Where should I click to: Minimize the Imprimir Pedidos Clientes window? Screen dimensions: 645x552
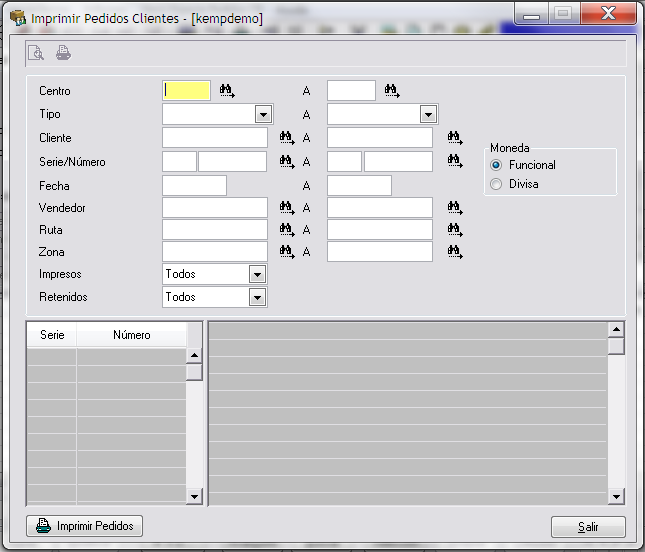[x=531, y=15]
